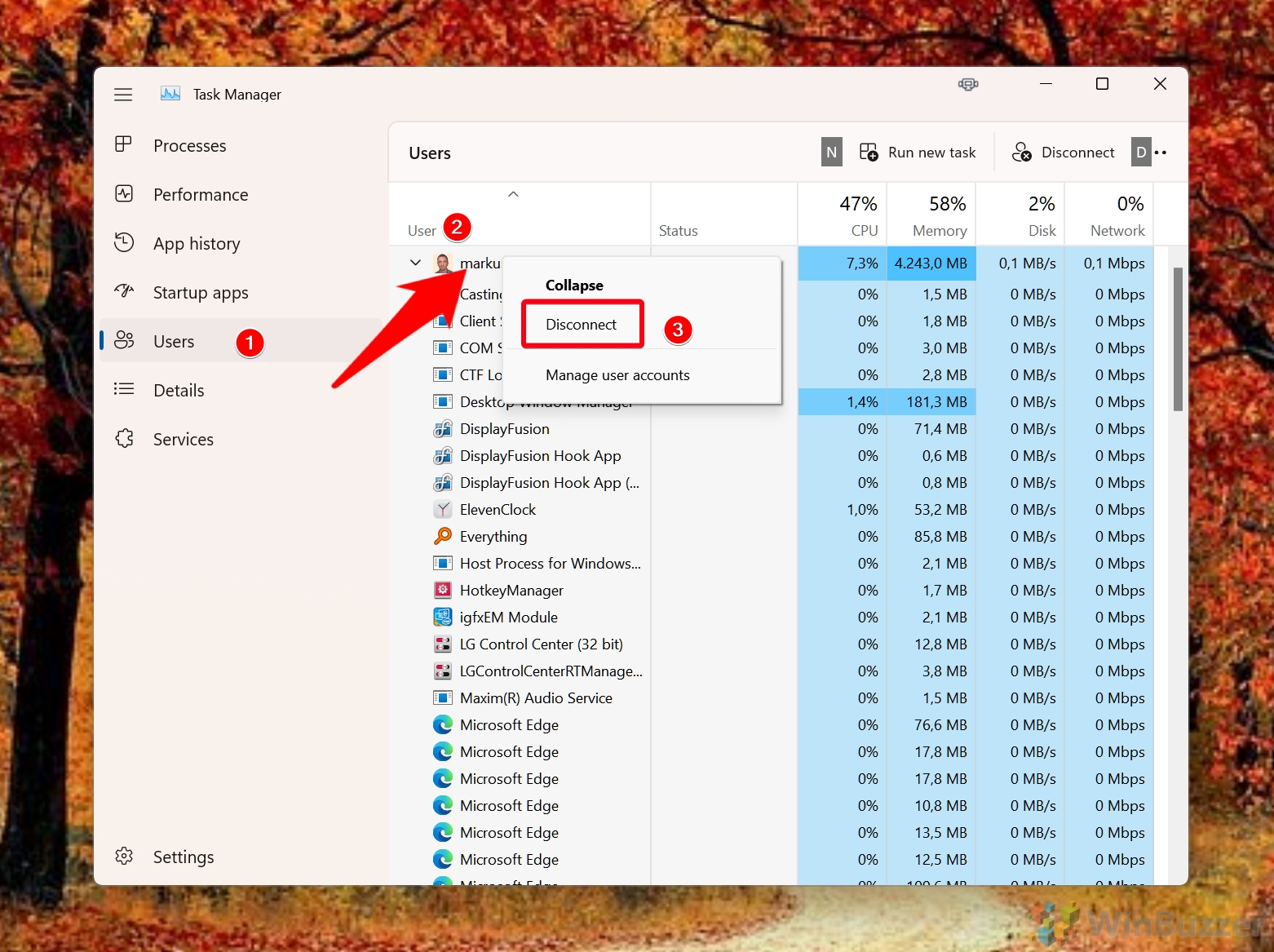Select the Maxim(R) Audio Service name
The height and width of the screenshot is (952, 1274).
click(536, 698)
